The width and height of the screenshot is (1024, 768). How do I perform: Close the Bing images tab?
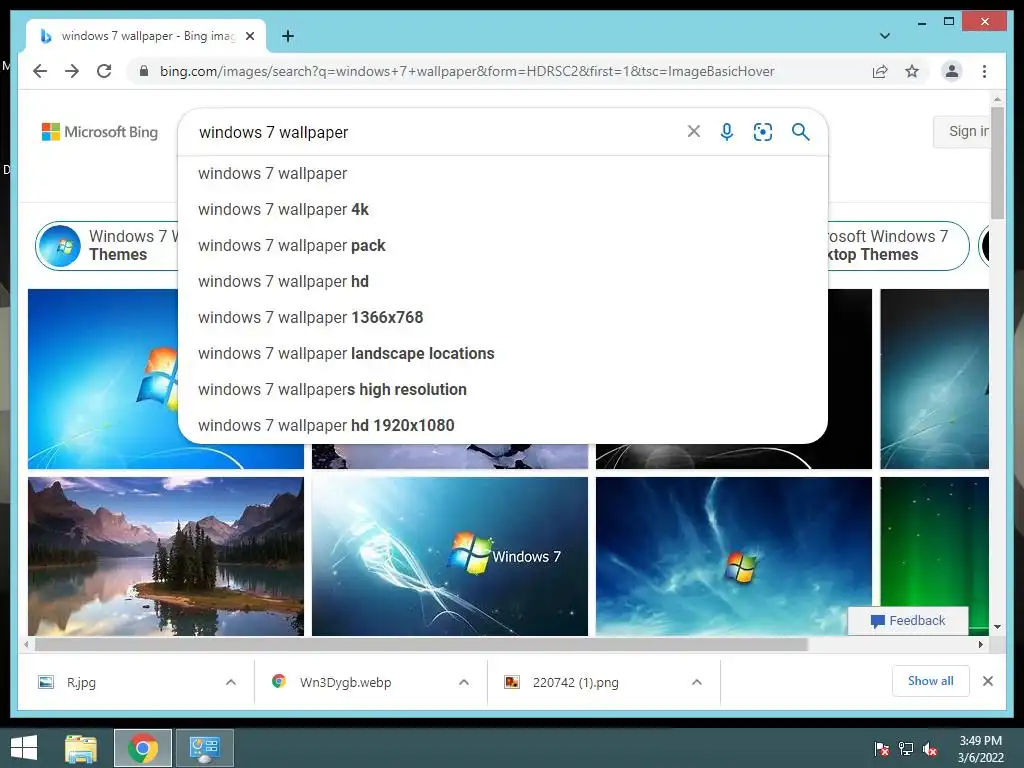click(x=249, y=36)
